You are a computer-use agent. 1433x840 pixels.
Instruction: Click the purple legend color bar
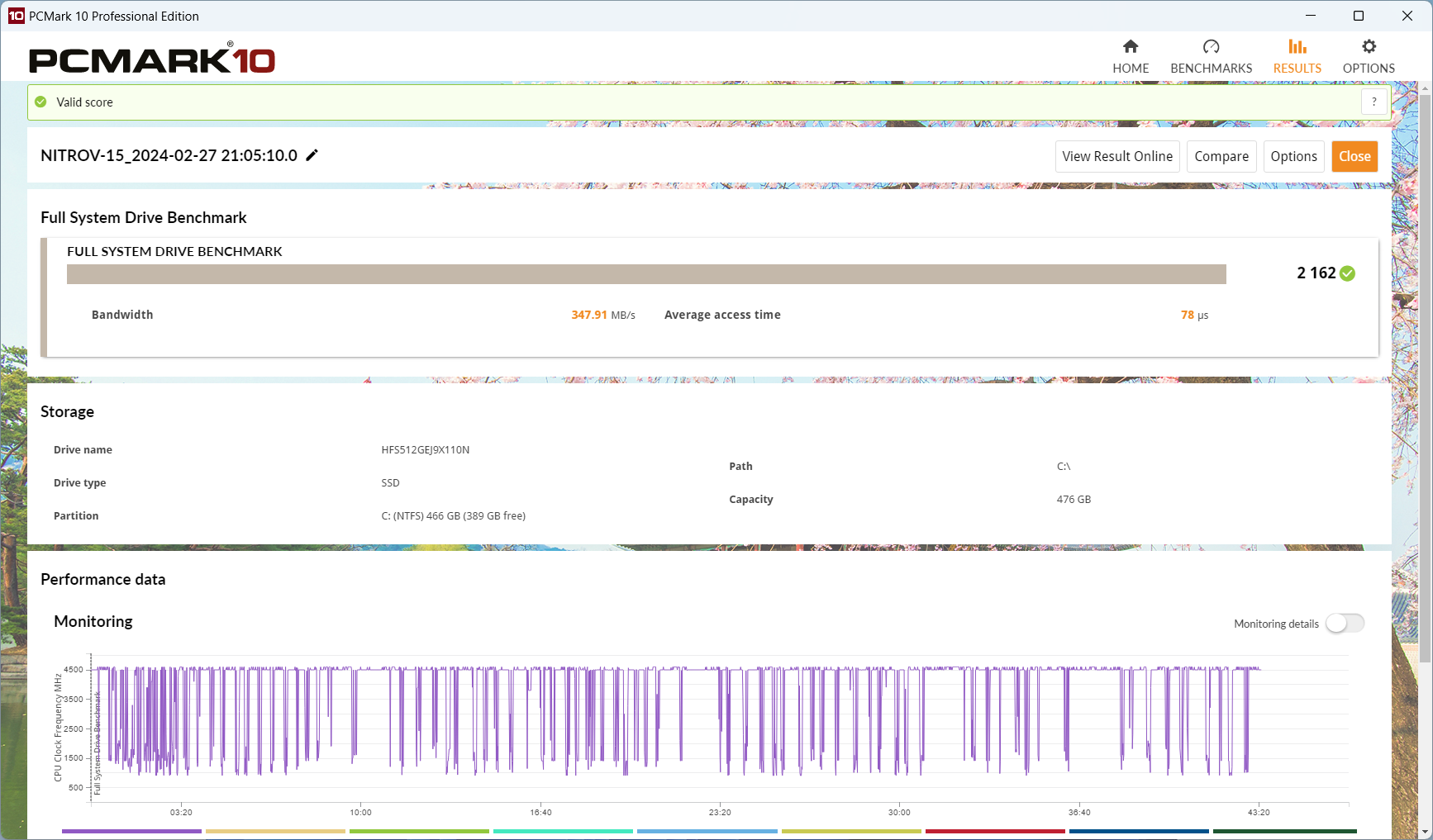pos(131,831)
